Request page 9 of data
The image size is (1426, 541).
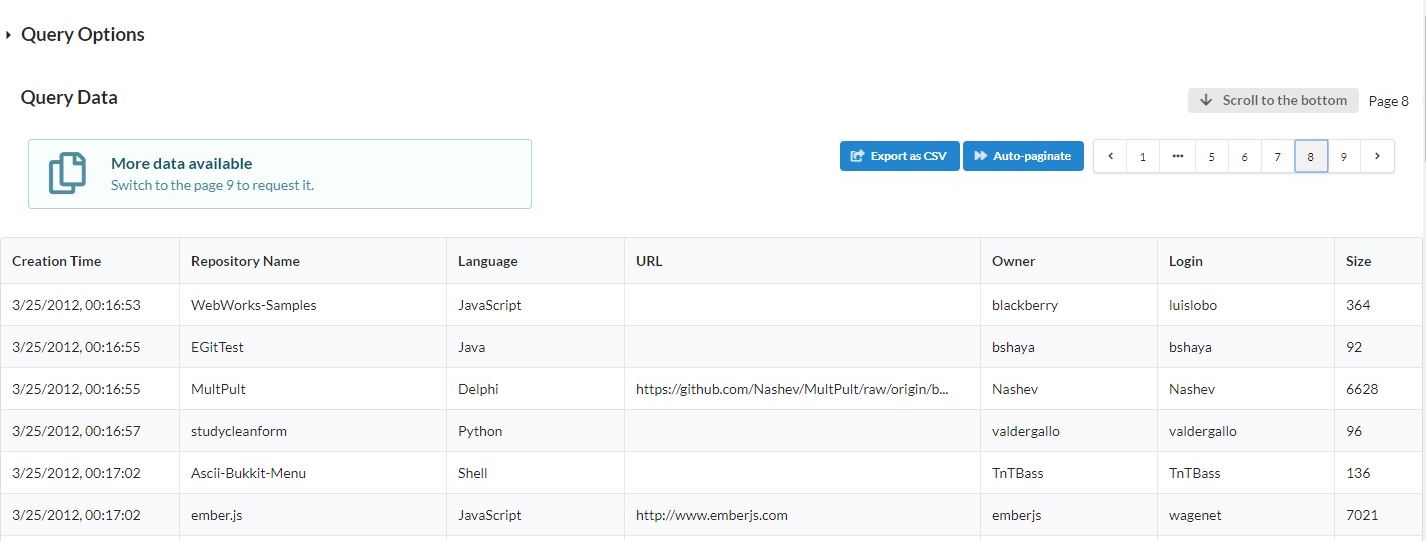click(x=1344, y=156)
